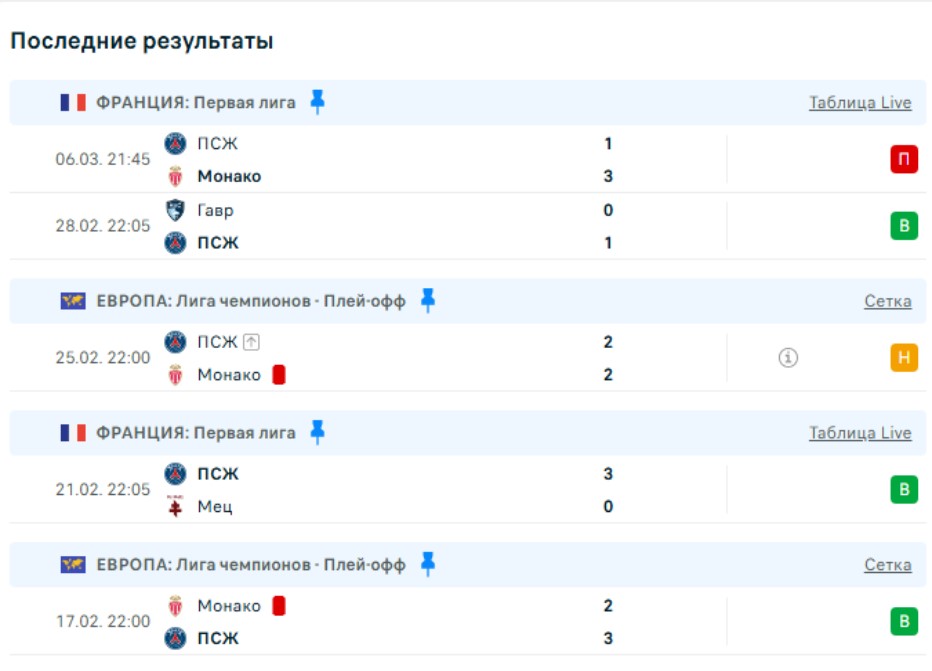The width and height of the screenshot is (932, 671).
Task: Click the red П loss badge
Action: [904, 159]
